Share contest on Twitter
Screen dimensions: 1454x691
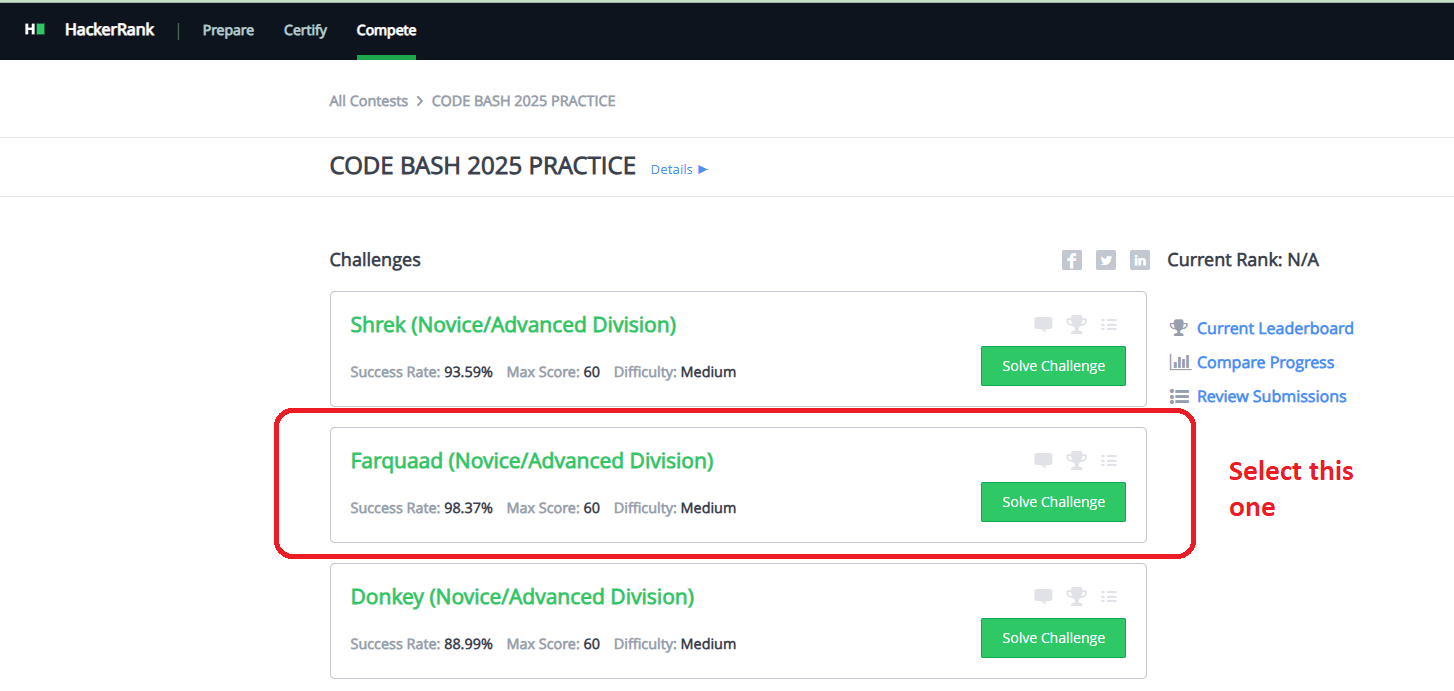click(1105, 260)
